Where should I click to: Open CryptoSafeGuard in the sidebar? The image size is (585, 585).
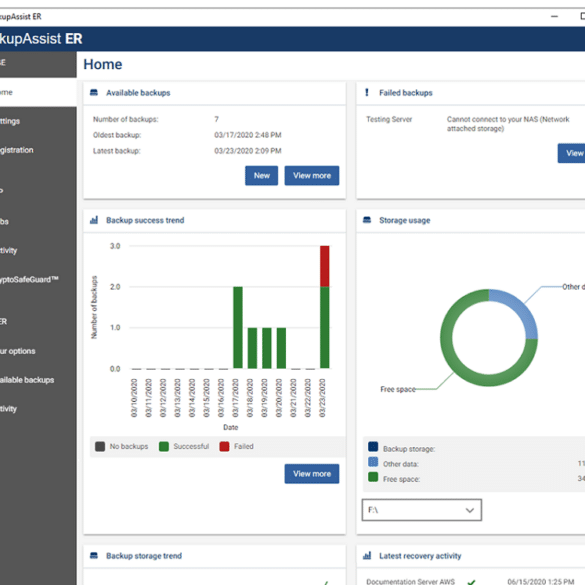[38, 279]
